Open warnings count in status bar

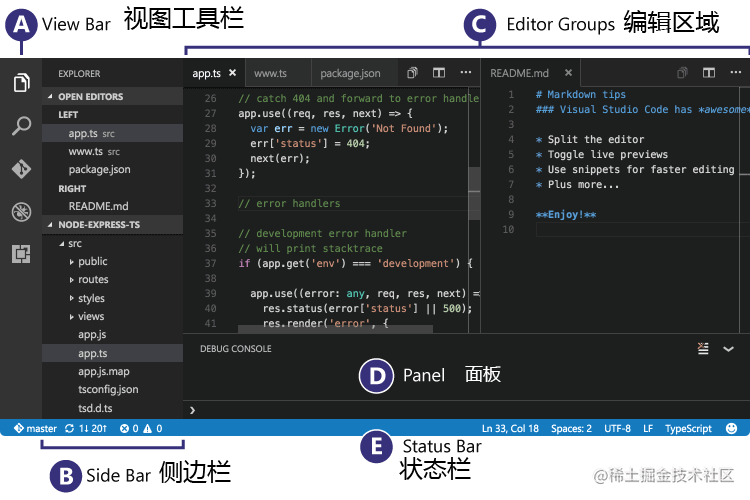[153, 428]
